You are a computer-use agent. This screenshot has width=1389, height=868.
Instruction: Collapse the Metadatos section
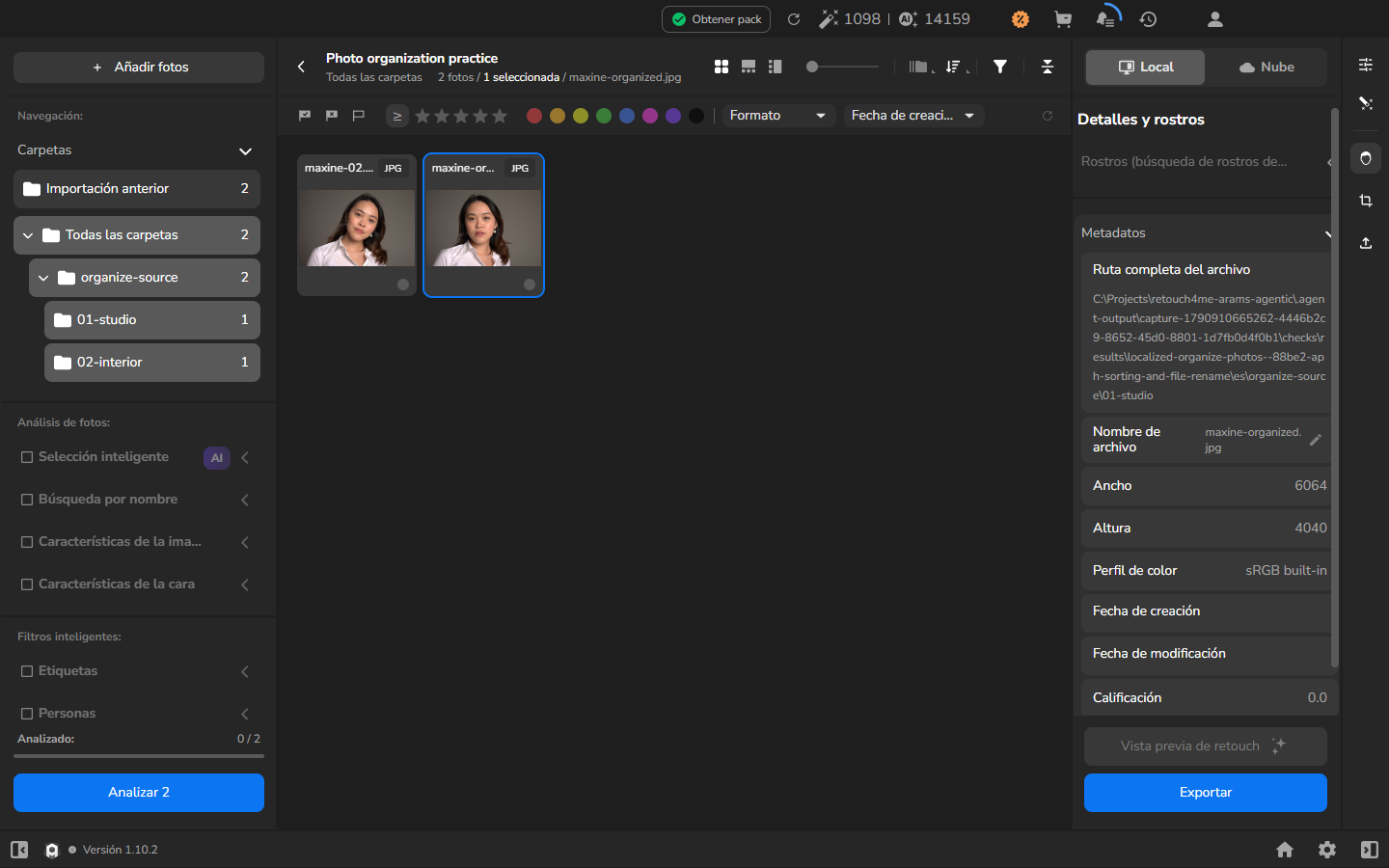[1327, 233]
